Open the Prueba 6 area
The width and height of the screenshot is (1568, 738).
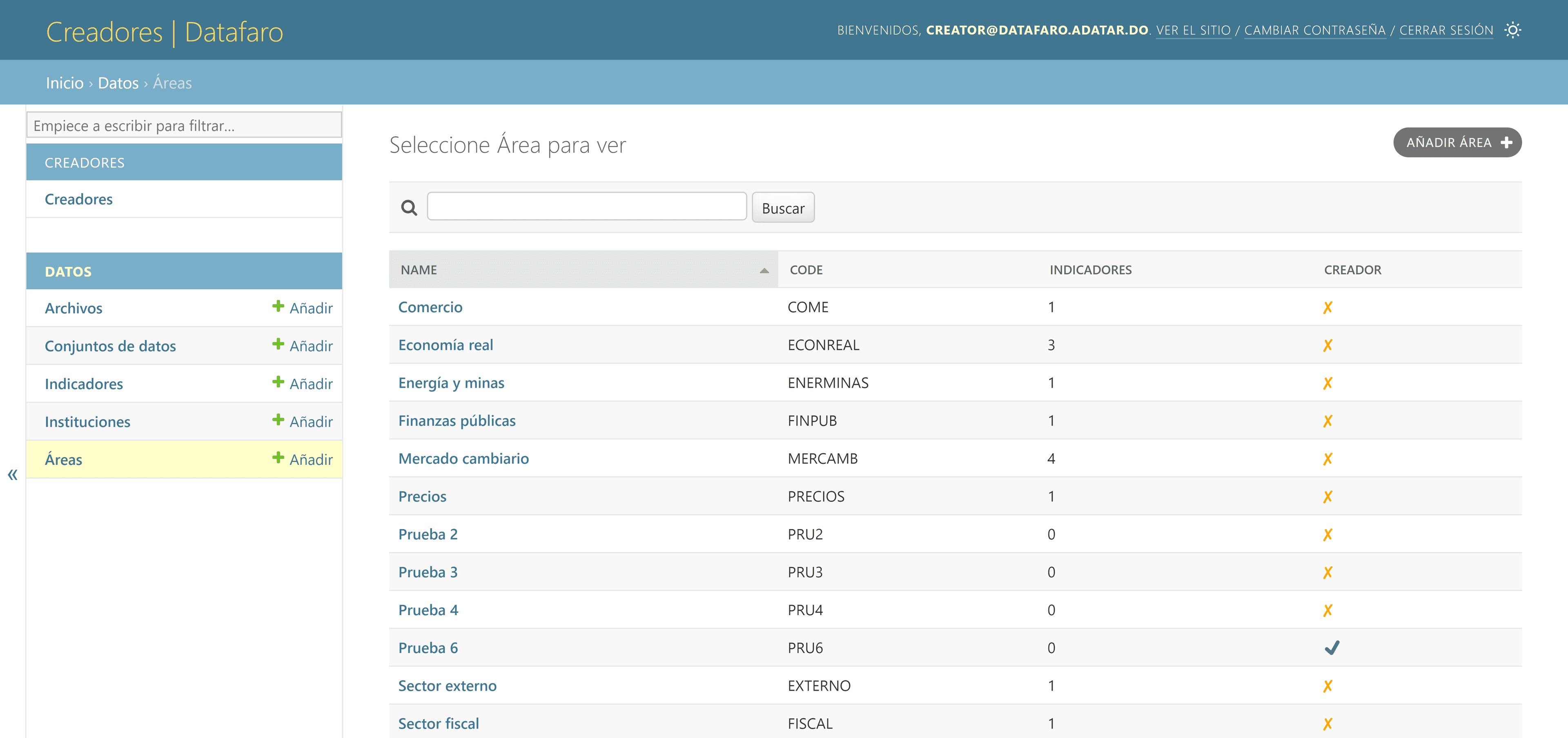coord(428,647)
